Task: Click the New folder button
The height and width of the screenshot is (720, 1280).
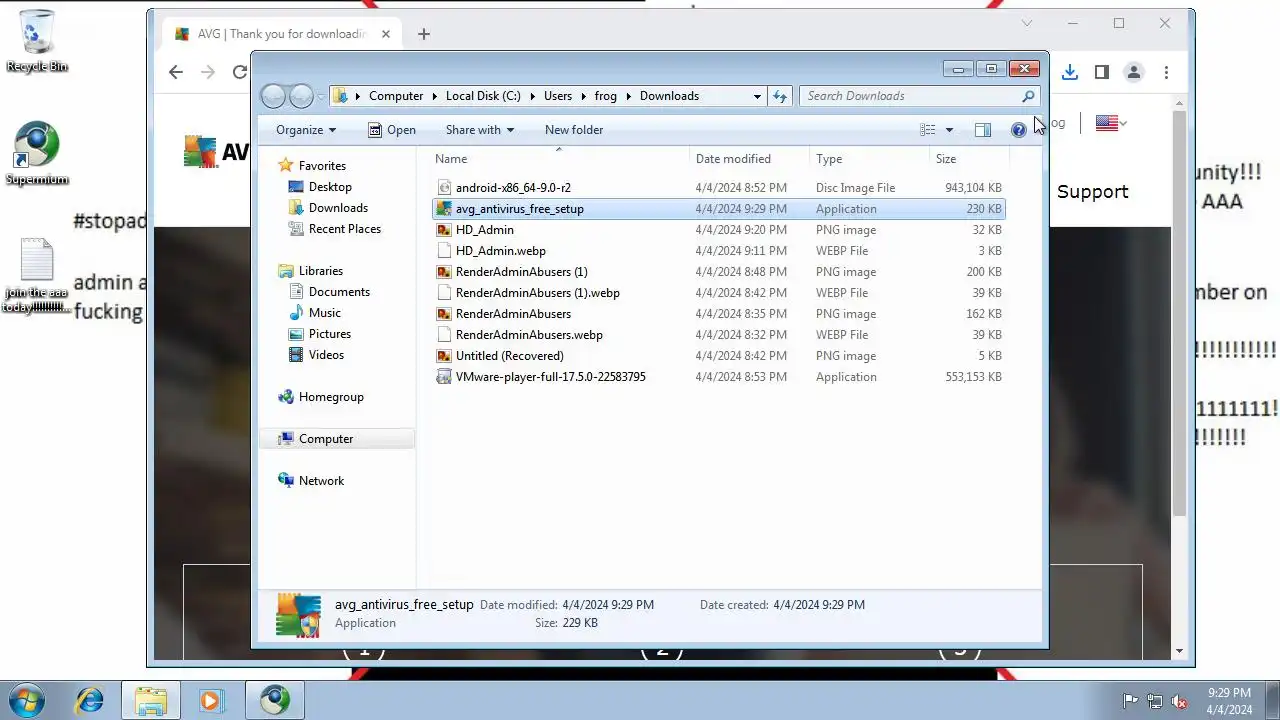Action: pos(574,130)
